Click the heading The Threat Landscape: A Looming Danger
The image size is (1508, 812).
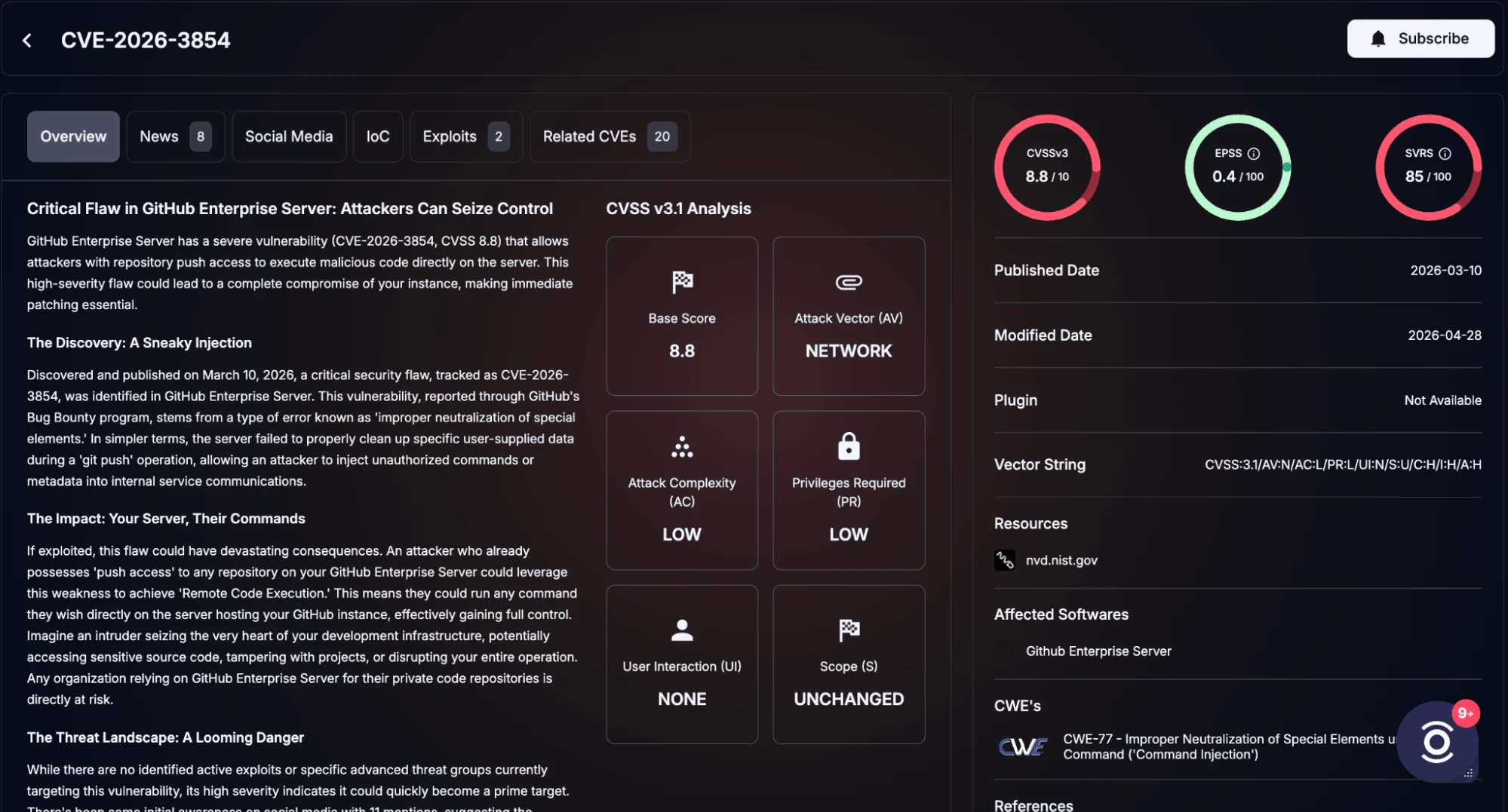(165, 737)
